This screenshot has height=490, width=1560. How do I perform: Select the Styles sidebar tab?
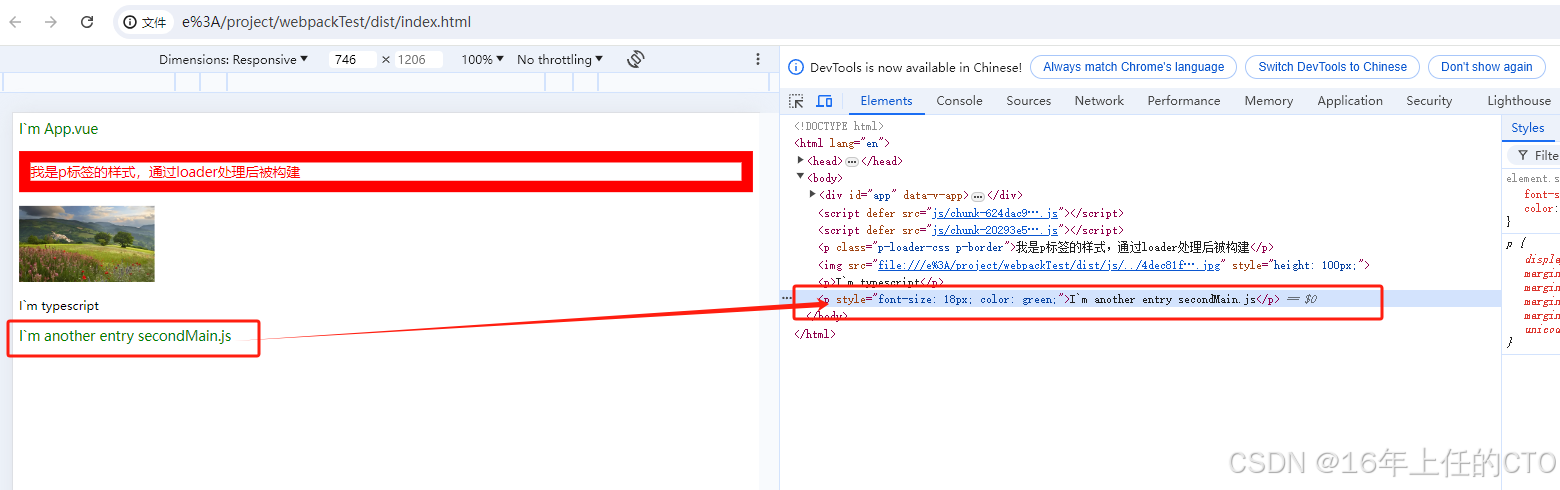click(x=1527, y=128)
